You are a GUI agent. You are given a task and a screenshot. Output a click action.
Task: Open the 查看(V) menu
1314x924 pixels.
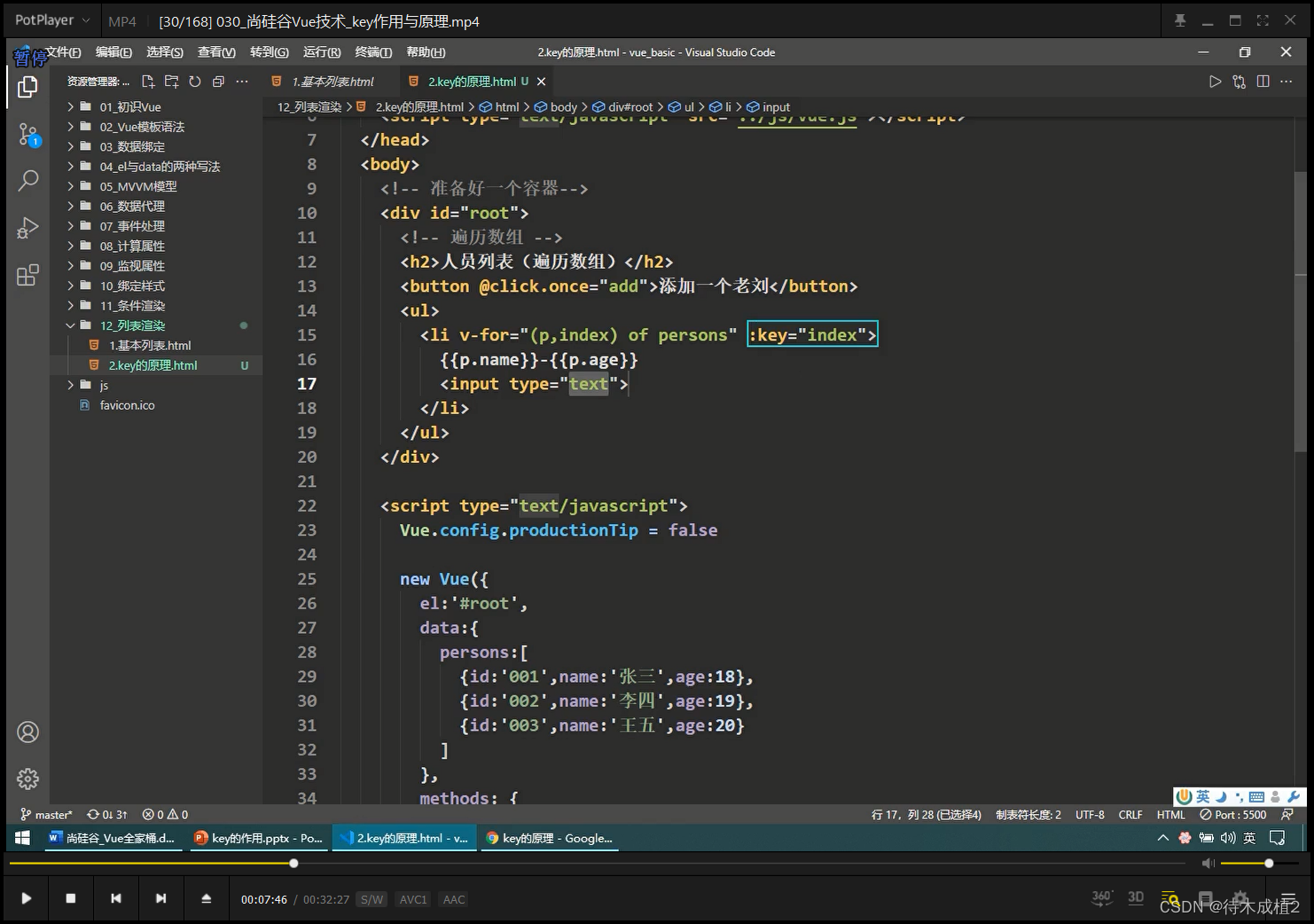(x=216, y=52)
